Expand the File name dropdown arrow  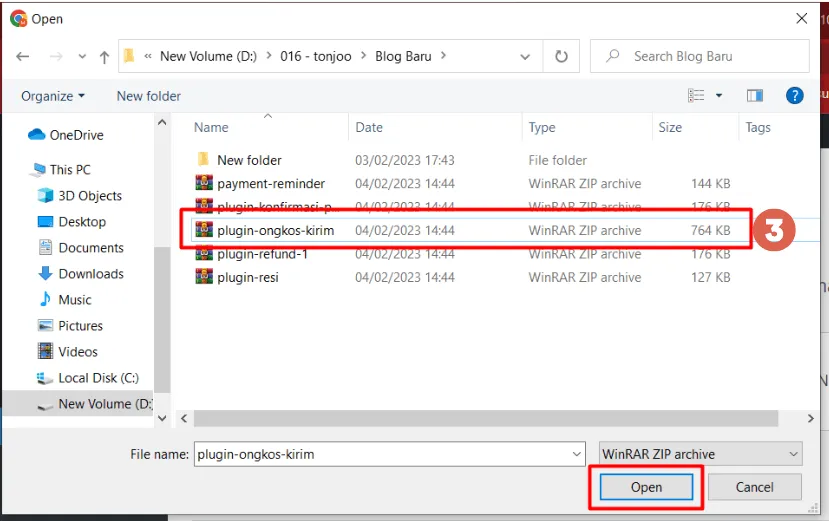click(x=576, y=454)
